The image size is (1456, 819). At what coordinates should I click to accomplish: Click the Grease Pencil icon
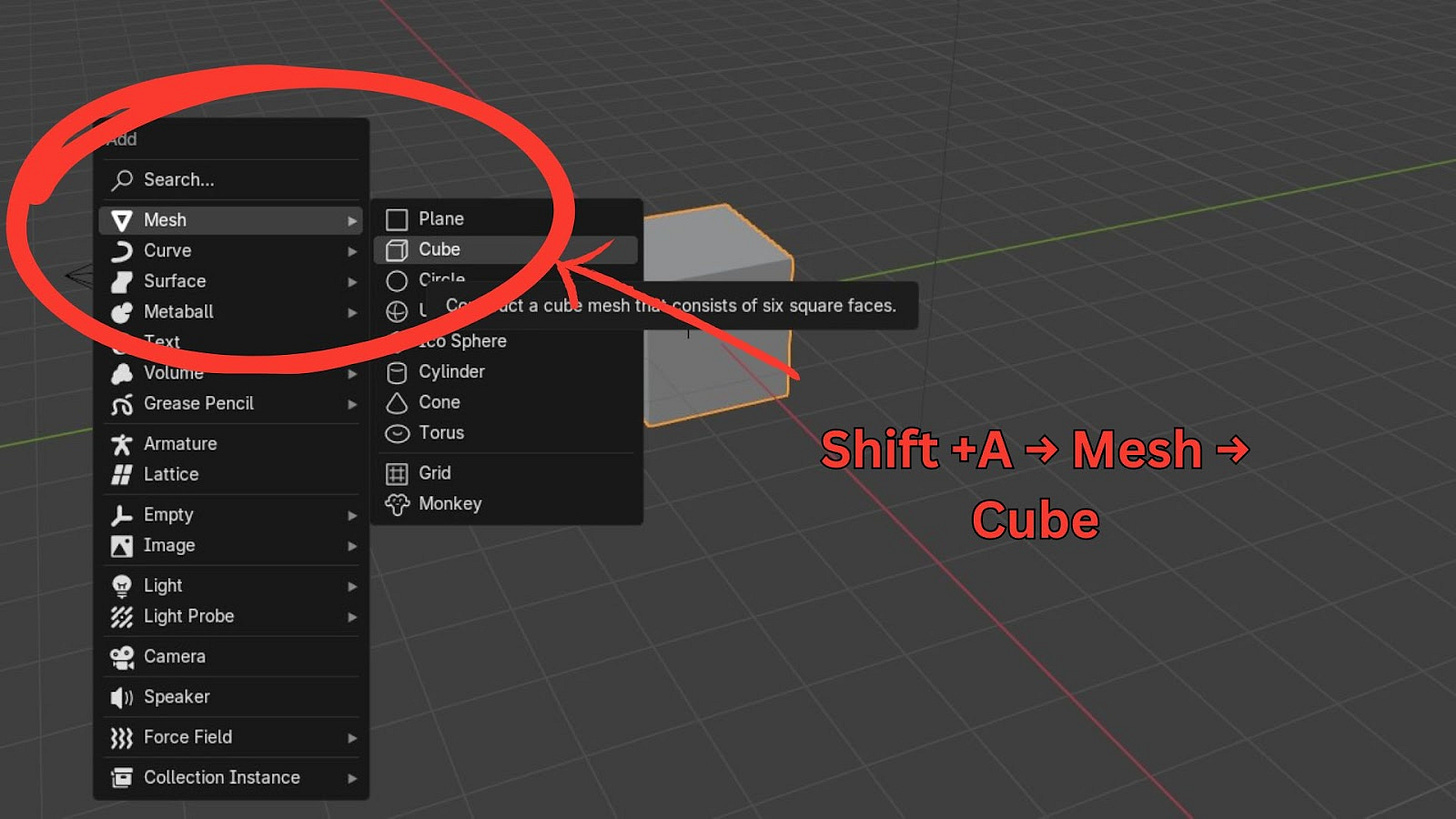[122, 404]
